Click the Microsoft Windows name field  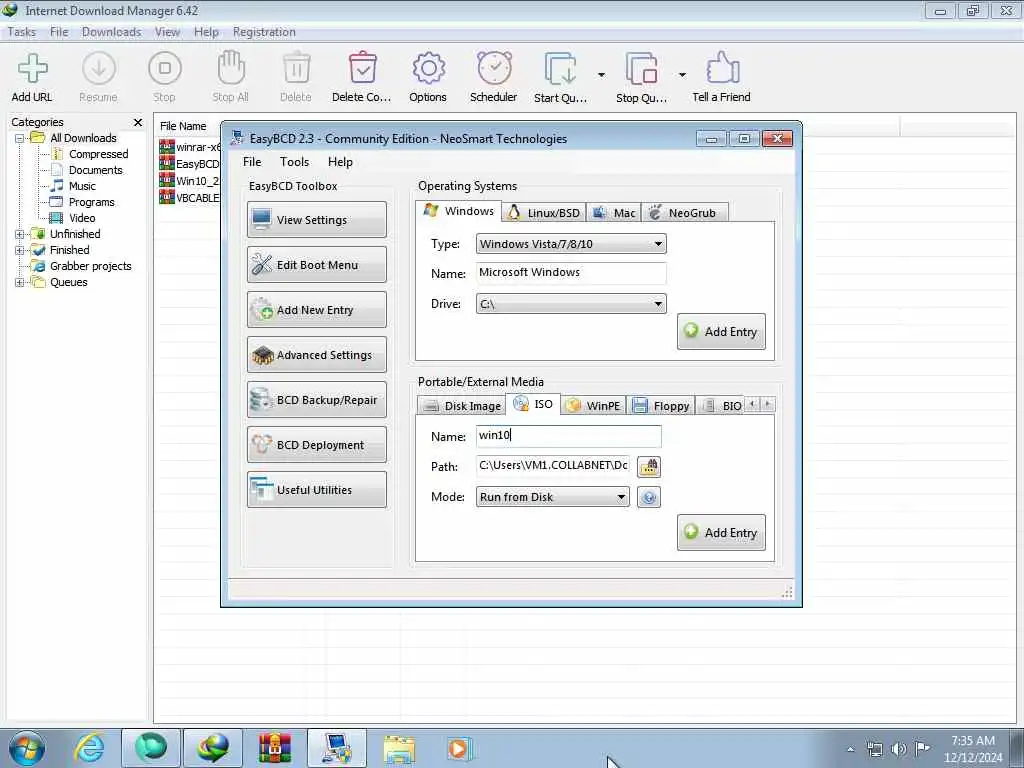point(571,273)
